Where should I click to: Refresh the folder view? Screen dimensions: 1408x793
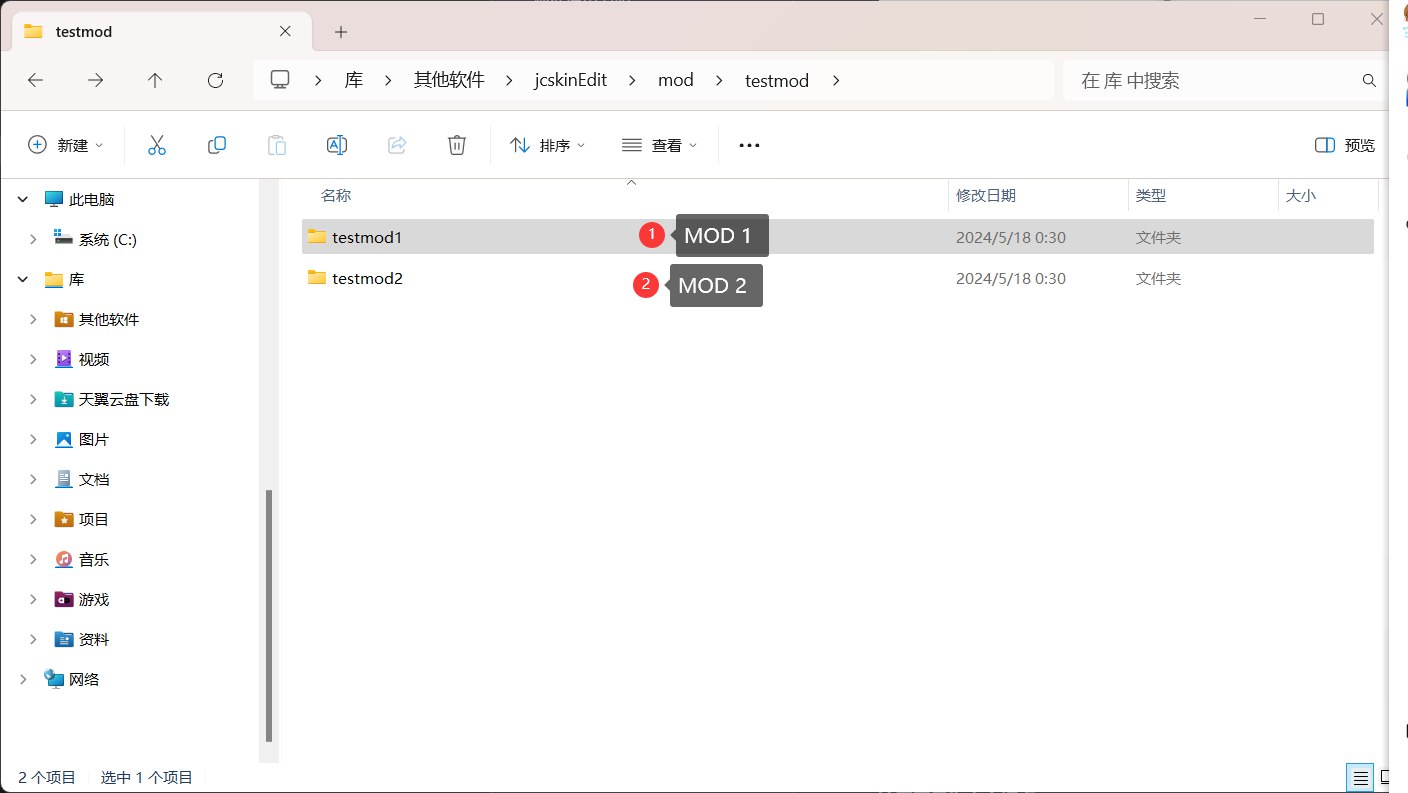click(216, 80)
